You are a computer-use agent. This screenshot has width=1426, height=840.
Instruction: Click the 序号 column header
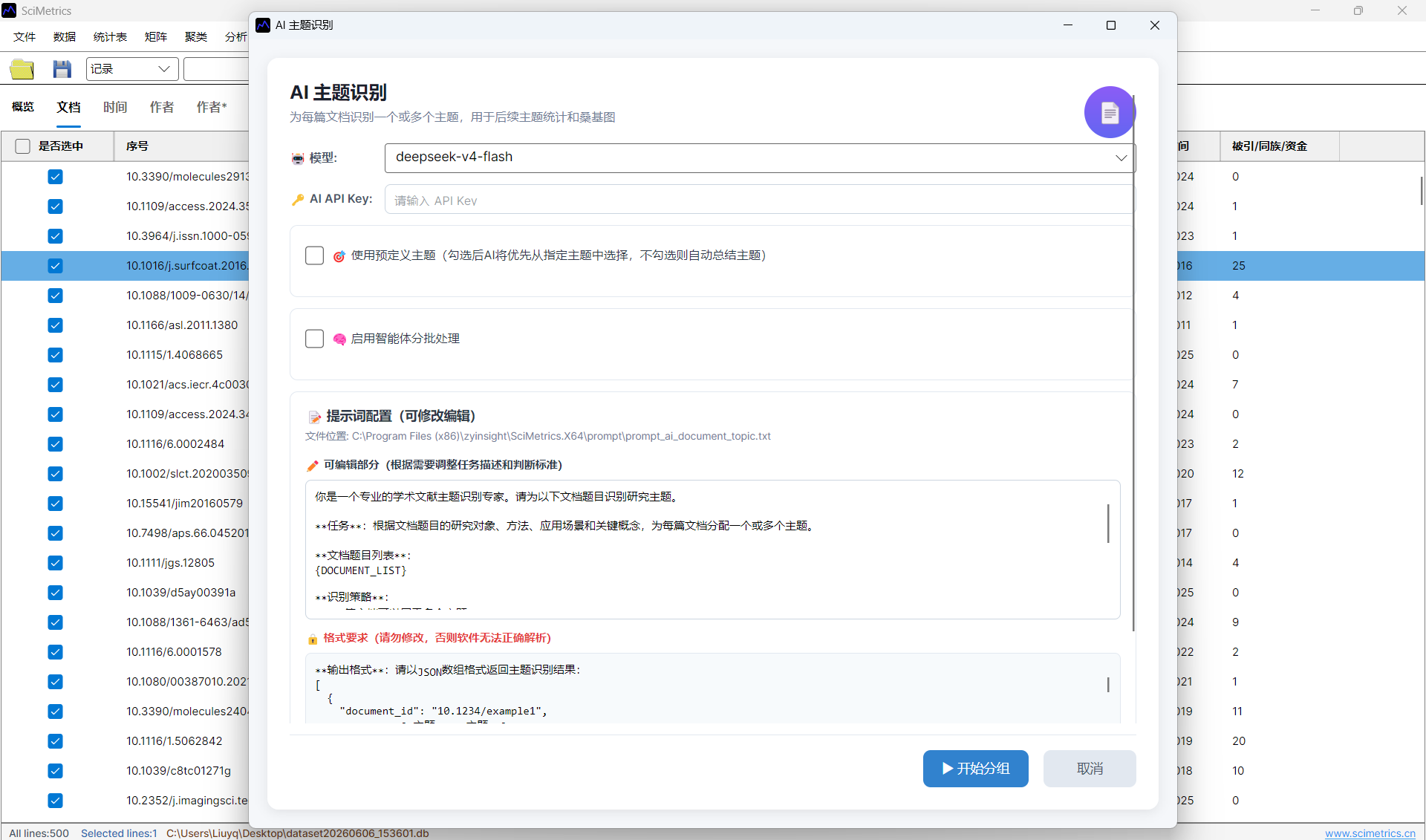click(x=181, y=146)
